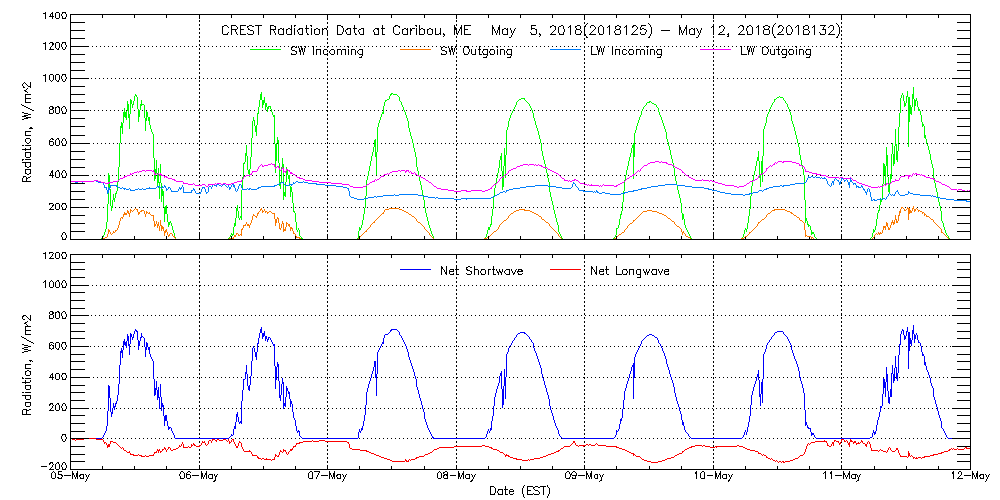Click the Date (EST) x-axis title

pyautogui.click(x=522, y=492)
